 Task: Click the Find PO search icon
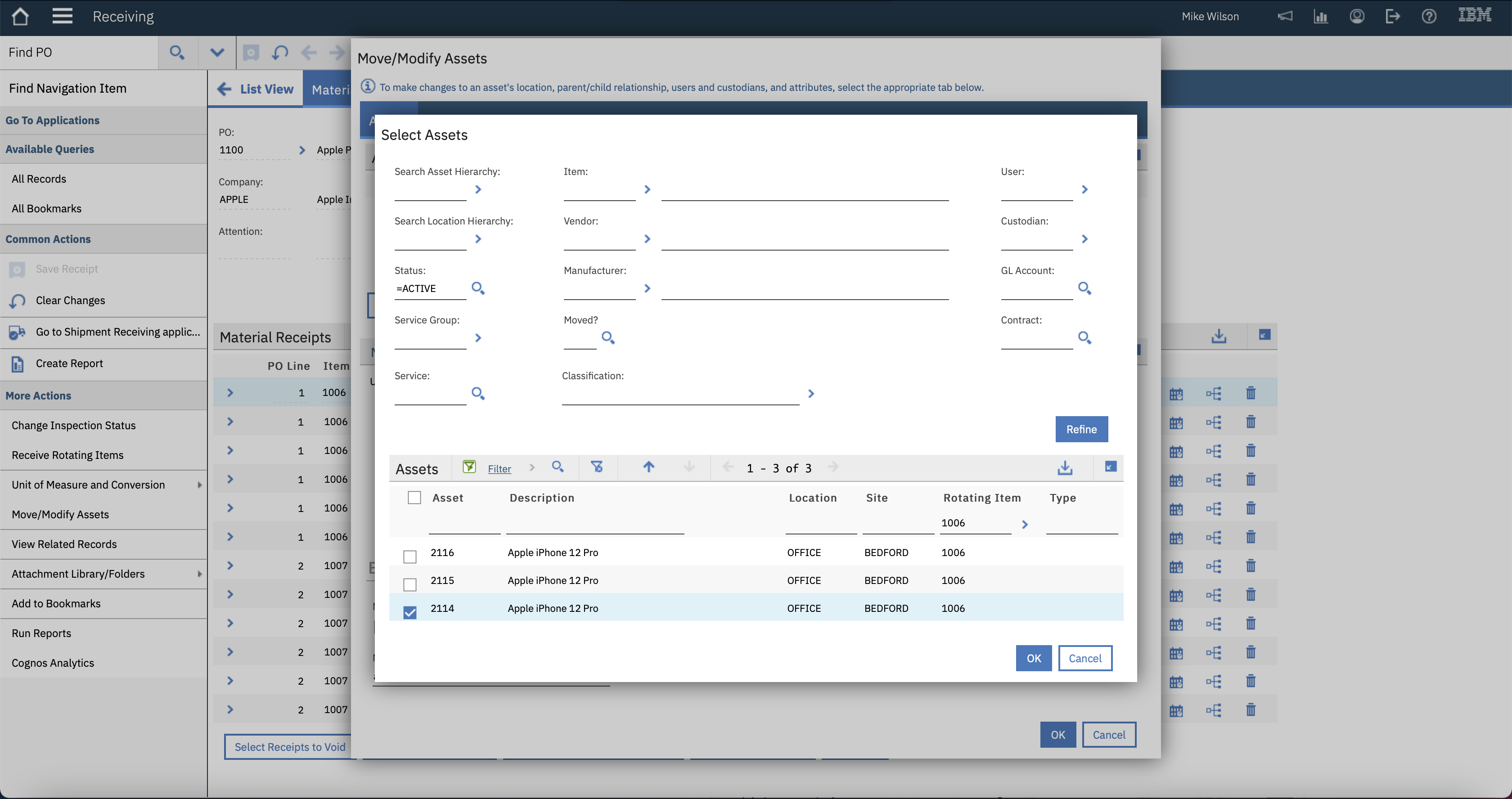coord(177,53)
